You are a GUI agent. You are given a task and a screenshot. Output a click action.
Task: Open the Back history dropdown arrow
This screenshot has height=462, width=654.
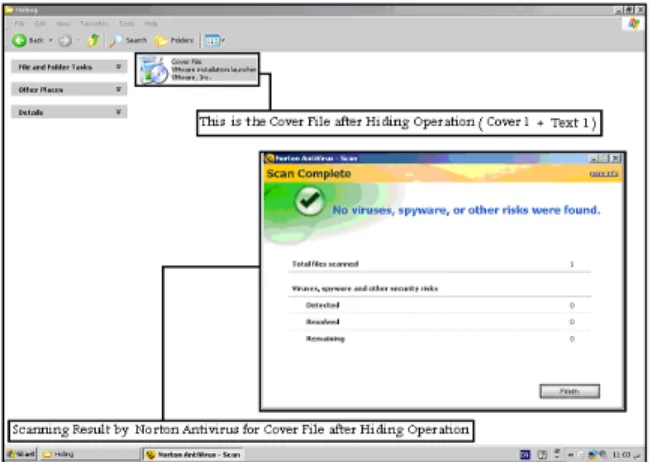pyautogui.click(x=50, y=40)
